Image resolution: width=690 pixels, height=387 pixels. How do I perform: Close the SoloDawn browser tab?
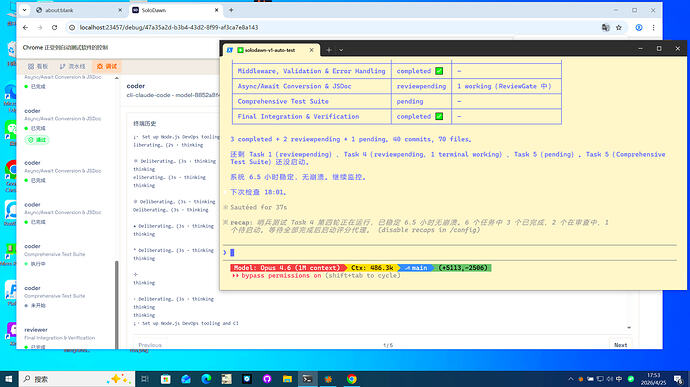pyautogui.click(x=217, y=10)
